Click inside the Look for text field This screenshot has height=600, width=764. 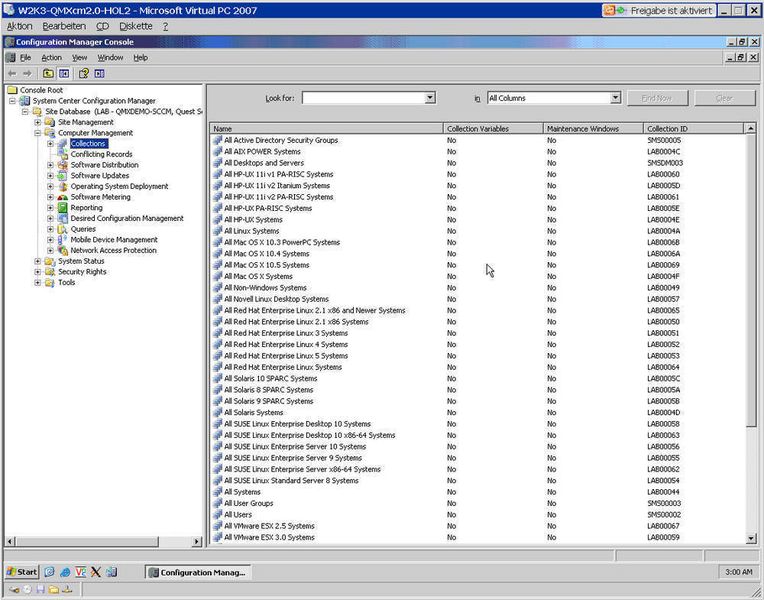tap(363, 98)
